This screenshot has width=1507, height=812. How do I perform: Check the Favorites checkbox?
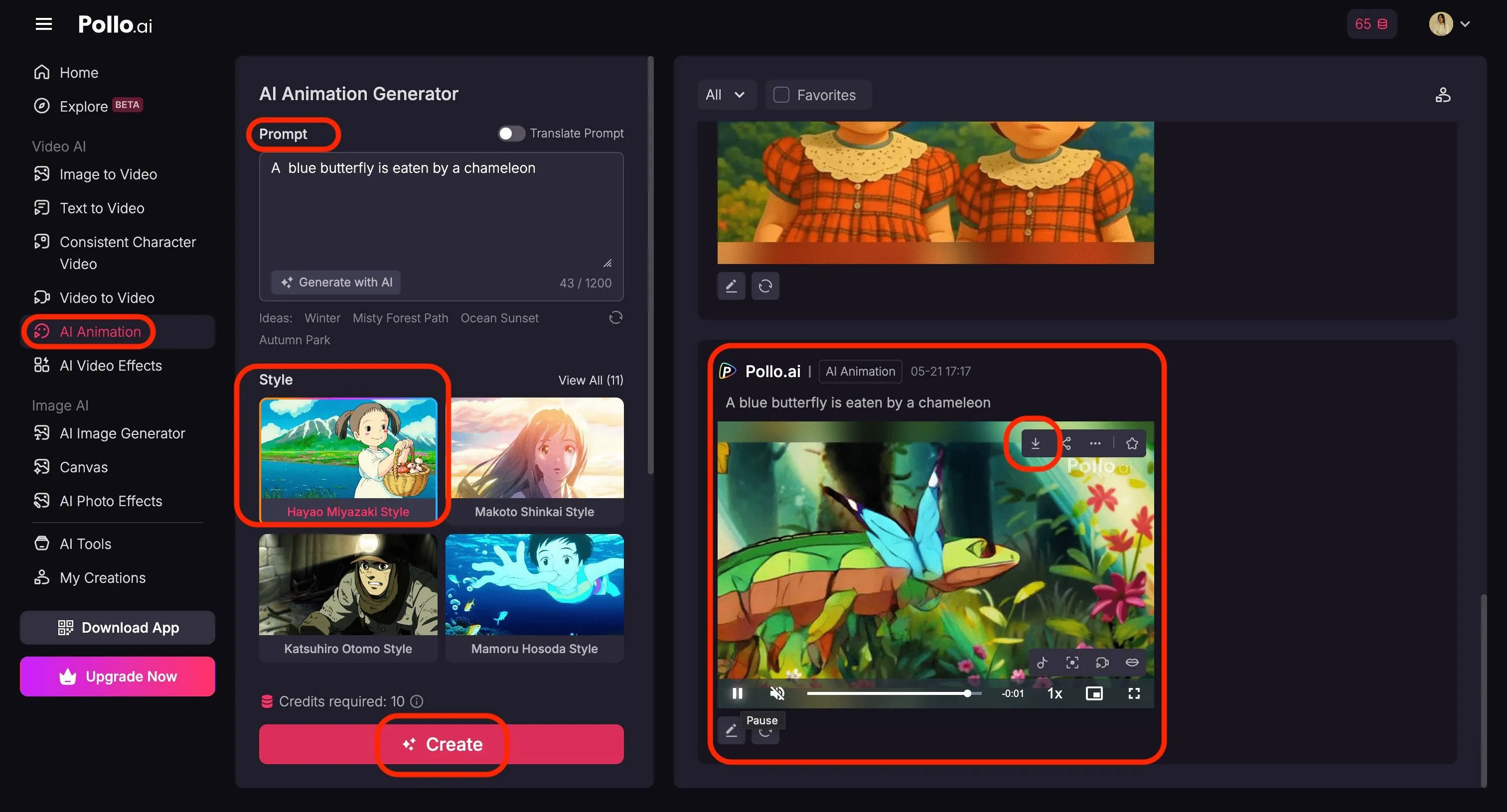(x=781, y=95)
